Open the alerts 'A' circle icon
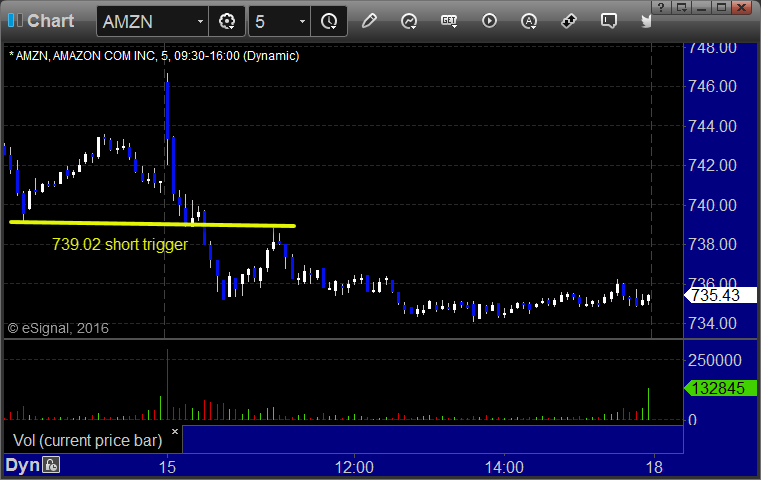 (x=529, y=21)
